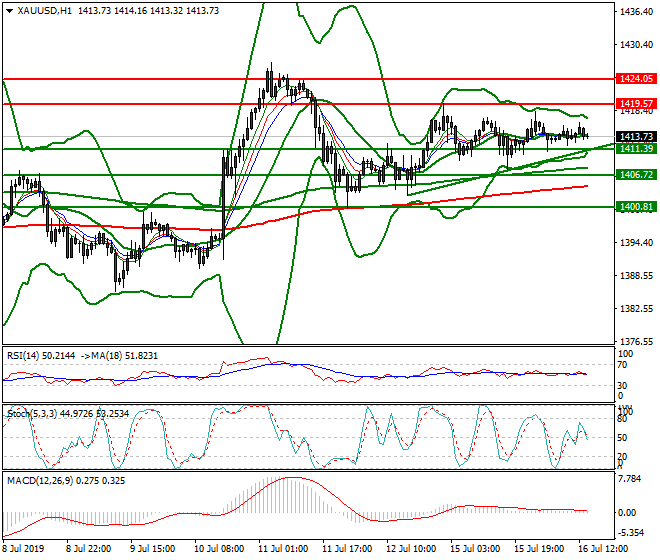Click the 8 Jul 2019 time axis label
The width and height of the screenshot is (660, 560).
[23, 549]
